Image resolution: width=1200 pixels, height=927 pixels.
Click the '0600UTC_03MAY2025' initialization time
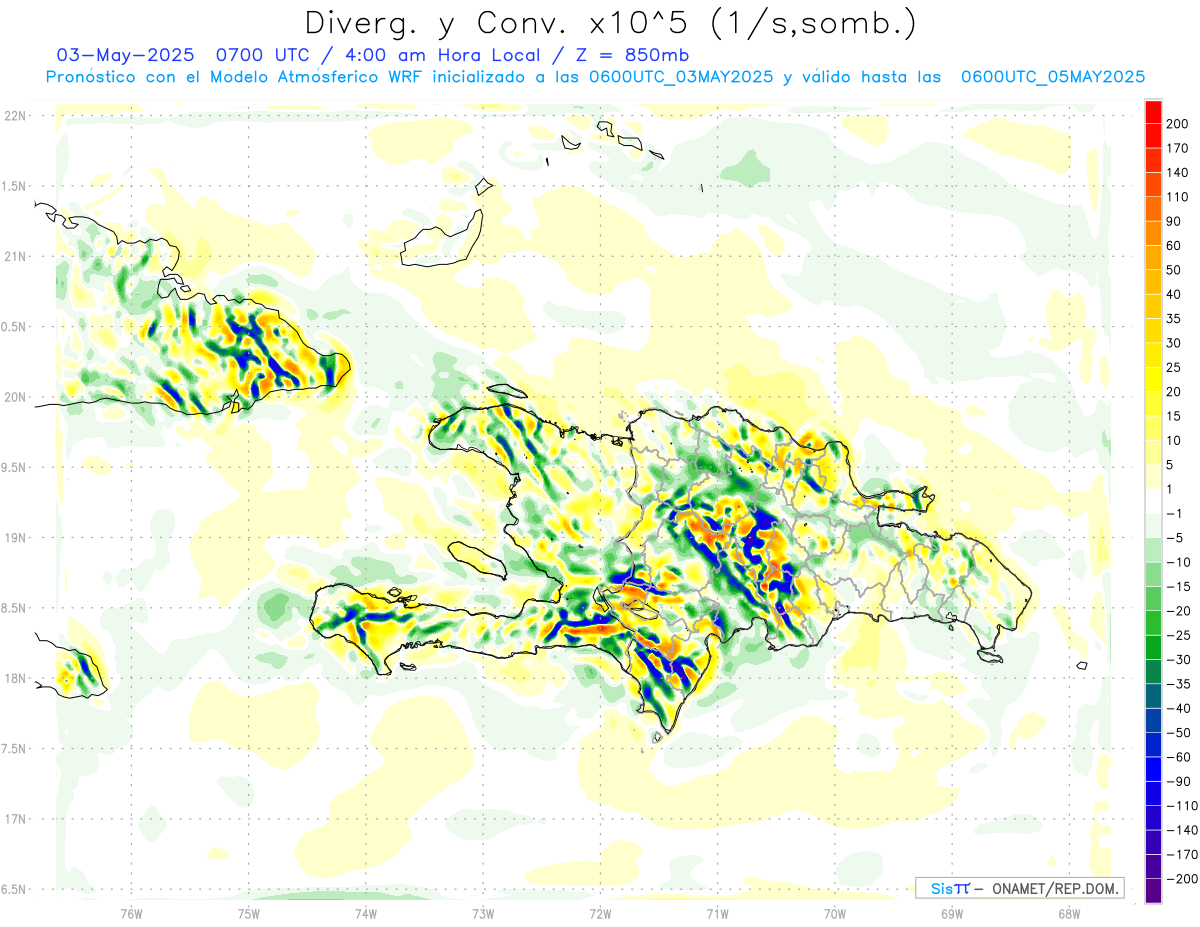(x=682, y=77)
